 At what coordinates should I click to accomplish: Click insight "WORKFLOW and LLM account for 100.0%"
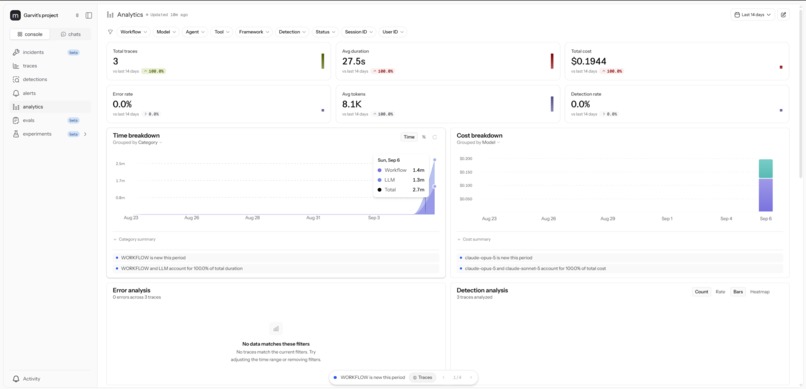[276, 268]
